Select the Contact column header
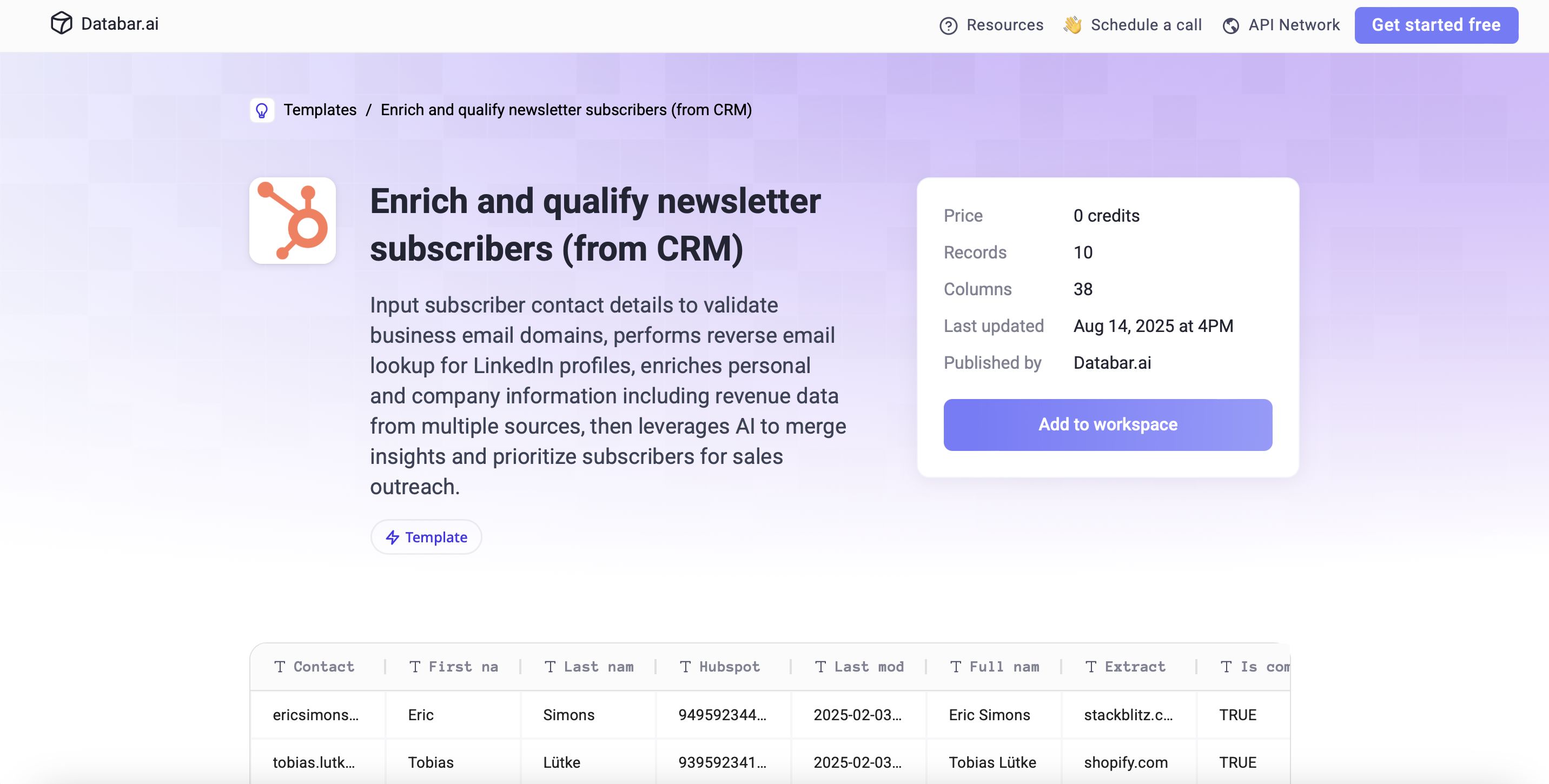This screenshot has height=784, width=1549. coord(317,666)
